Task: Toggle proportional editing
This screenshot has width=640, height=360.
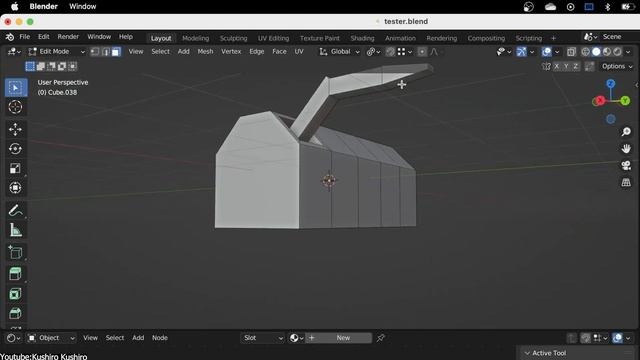Action: pyautogui.click(x=422, y=52)
